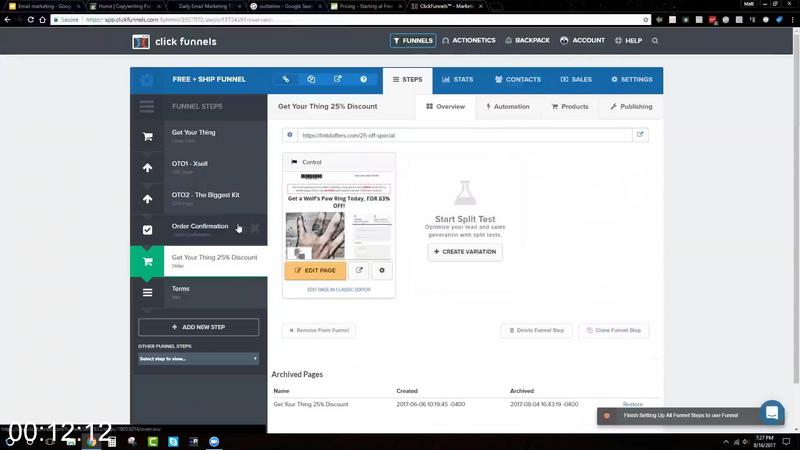This screenshot has width=800, height=450.
Task: Open the chat support bubble icon
Action: tap(772, 412)
